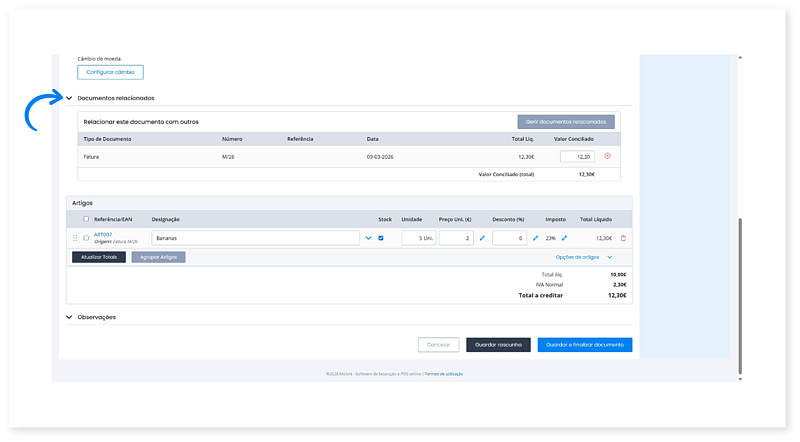The image size is (800, 442).
Task: Click the Valor Conciliado input field
Action: [x=578, y=156]
